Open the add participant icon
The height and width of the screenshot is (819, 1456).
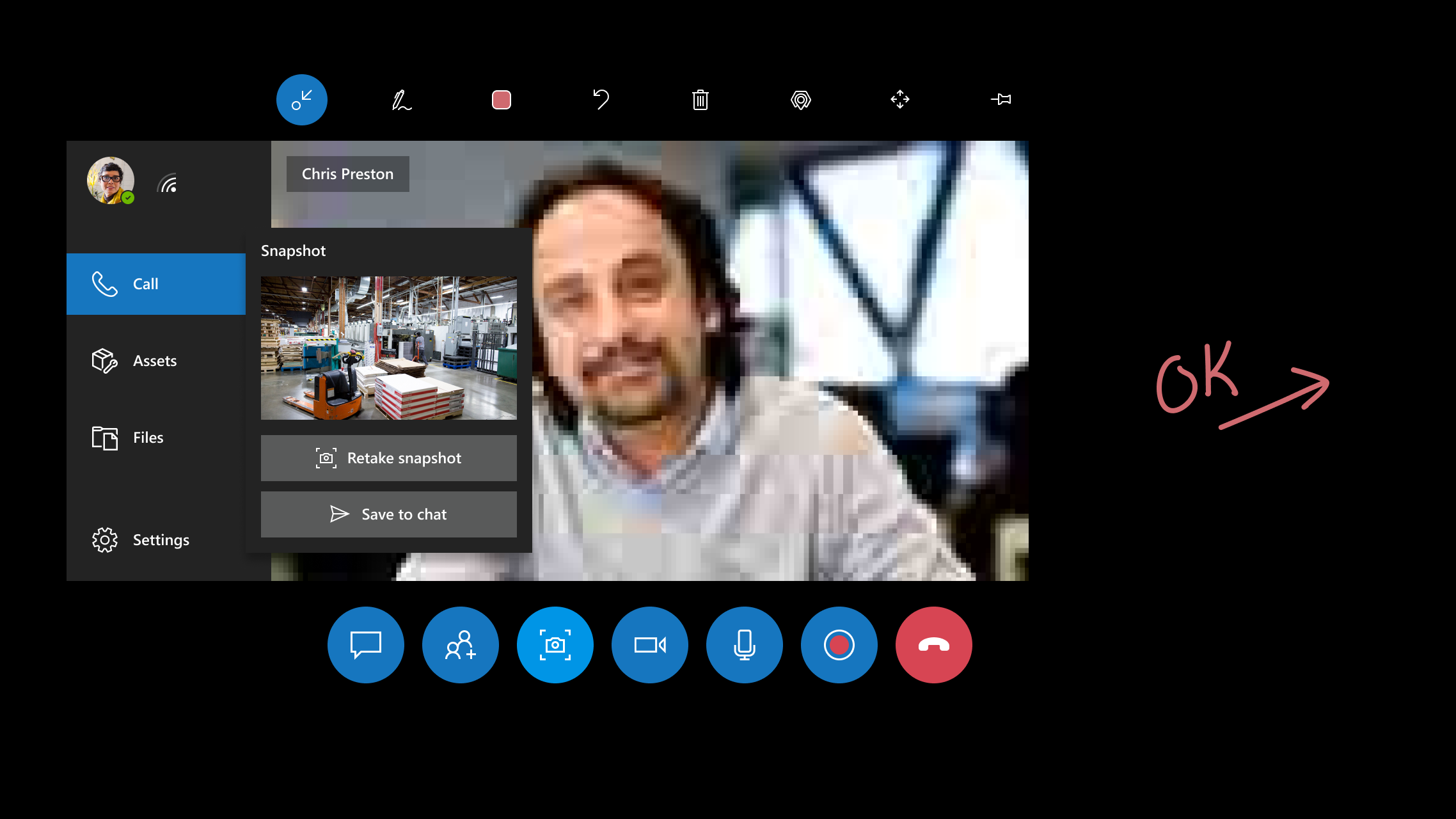(x=460, y=645)
